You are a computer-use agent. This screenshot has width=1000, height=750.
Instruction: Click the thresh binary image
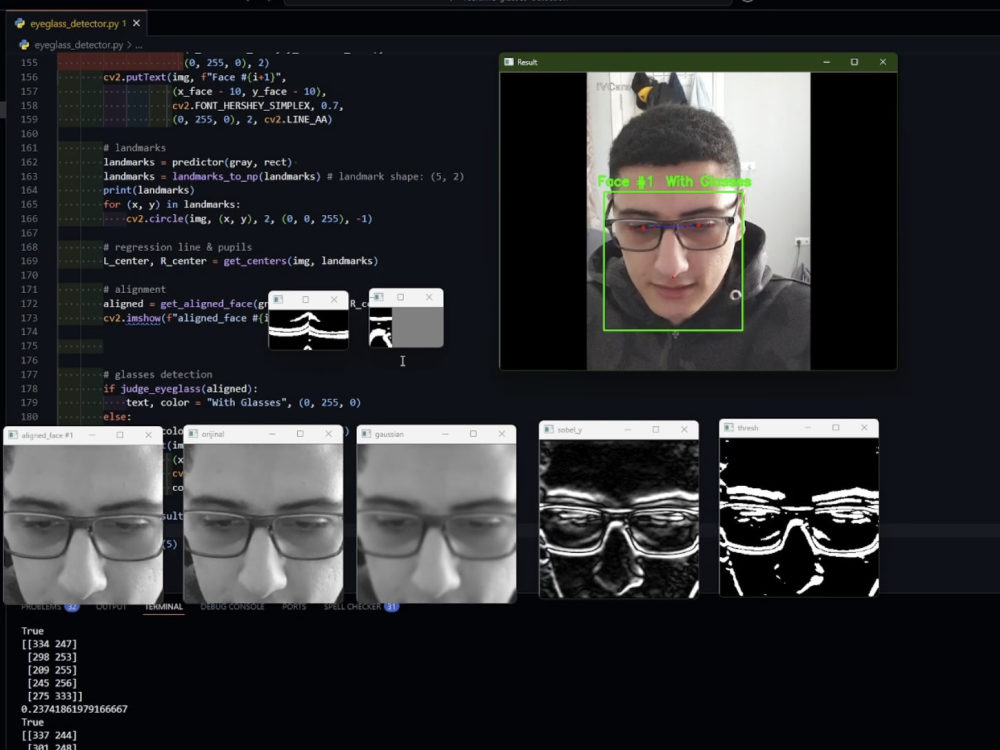pos(798,517)
